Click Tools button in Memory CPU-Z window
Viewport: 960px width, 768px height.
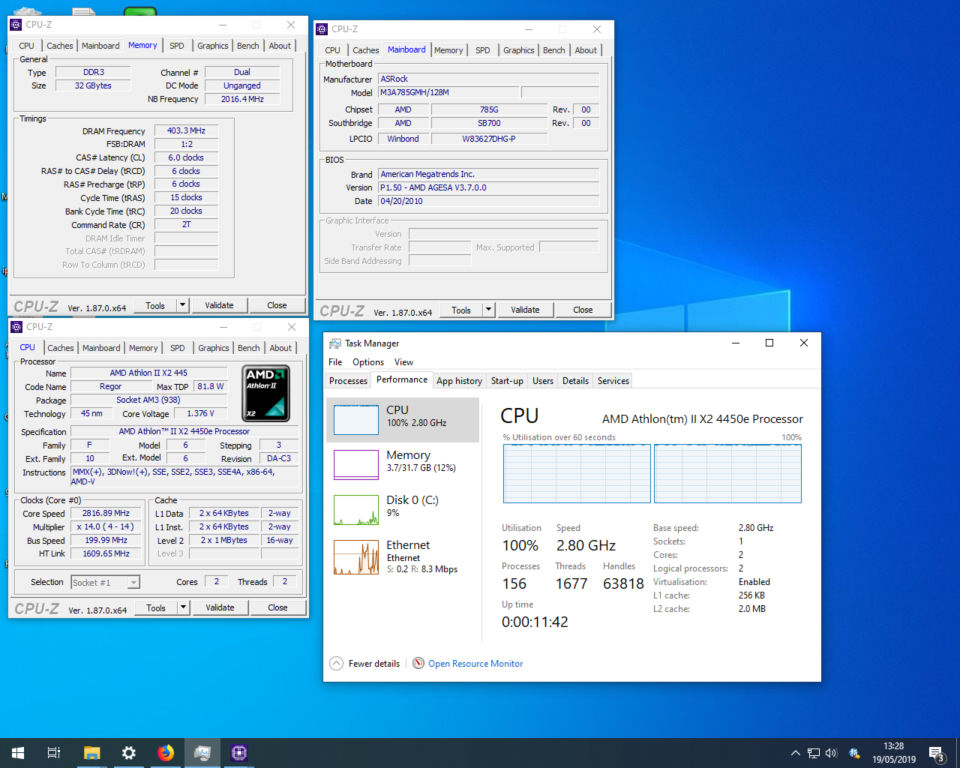tap(155, 305)
